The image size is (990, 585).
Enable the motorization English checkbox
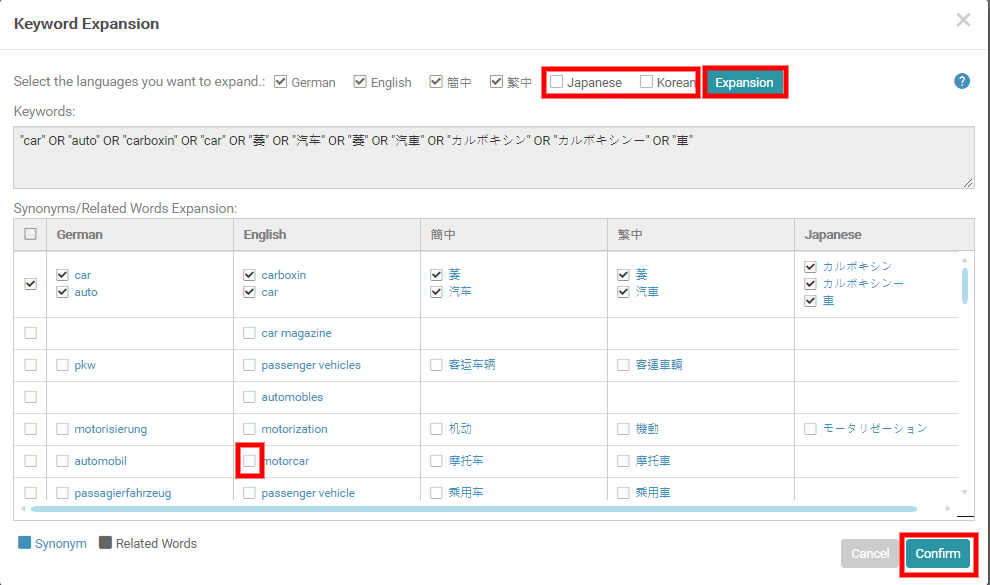[249, 428]
